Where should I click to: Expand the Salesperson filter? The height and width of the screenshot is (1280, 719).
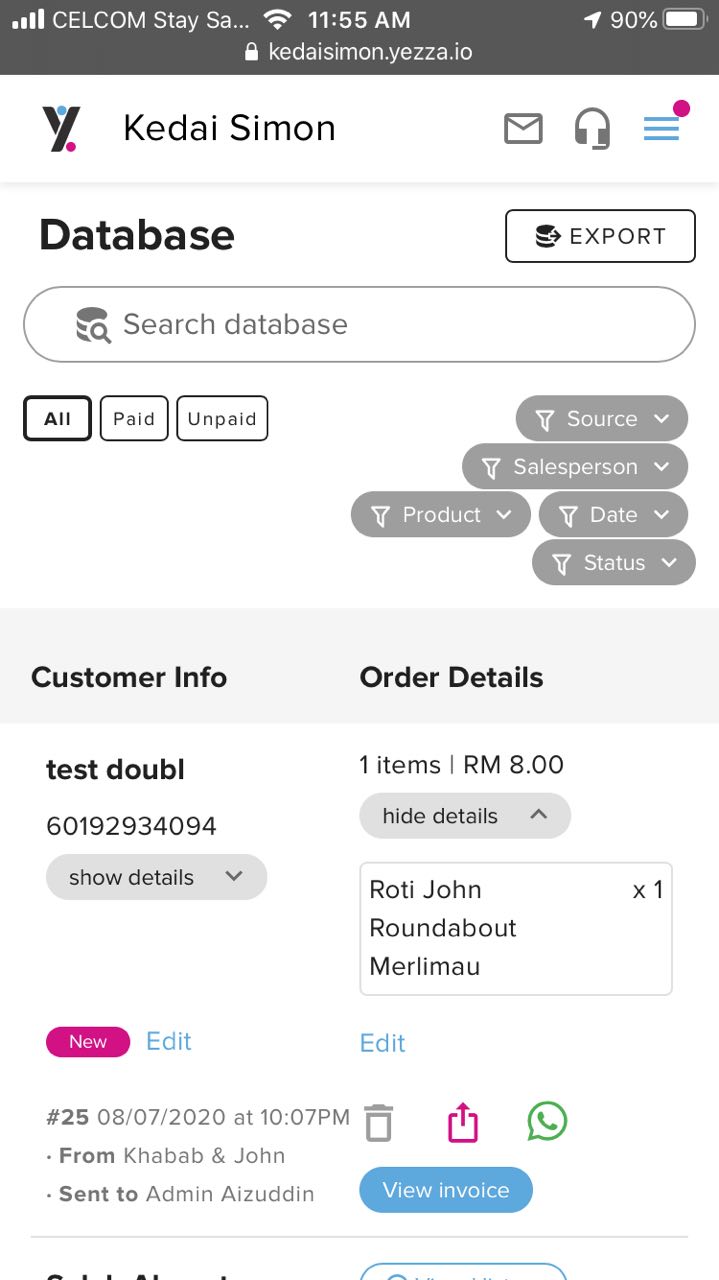pos(574,466)
